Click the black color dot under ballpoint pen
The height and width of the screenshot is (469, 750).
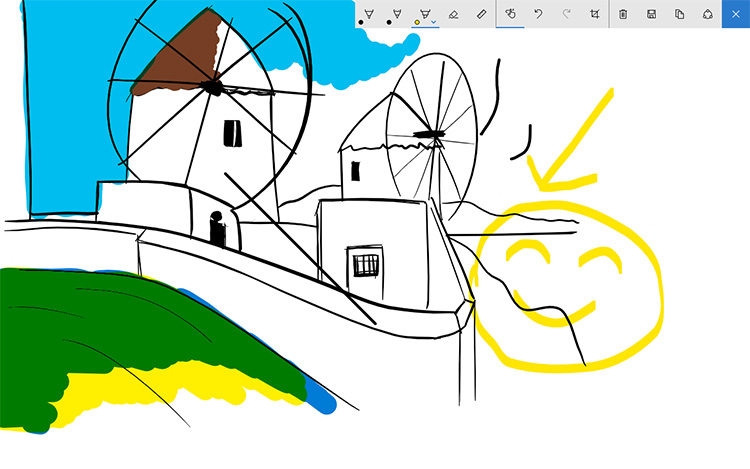click(361, 21)
